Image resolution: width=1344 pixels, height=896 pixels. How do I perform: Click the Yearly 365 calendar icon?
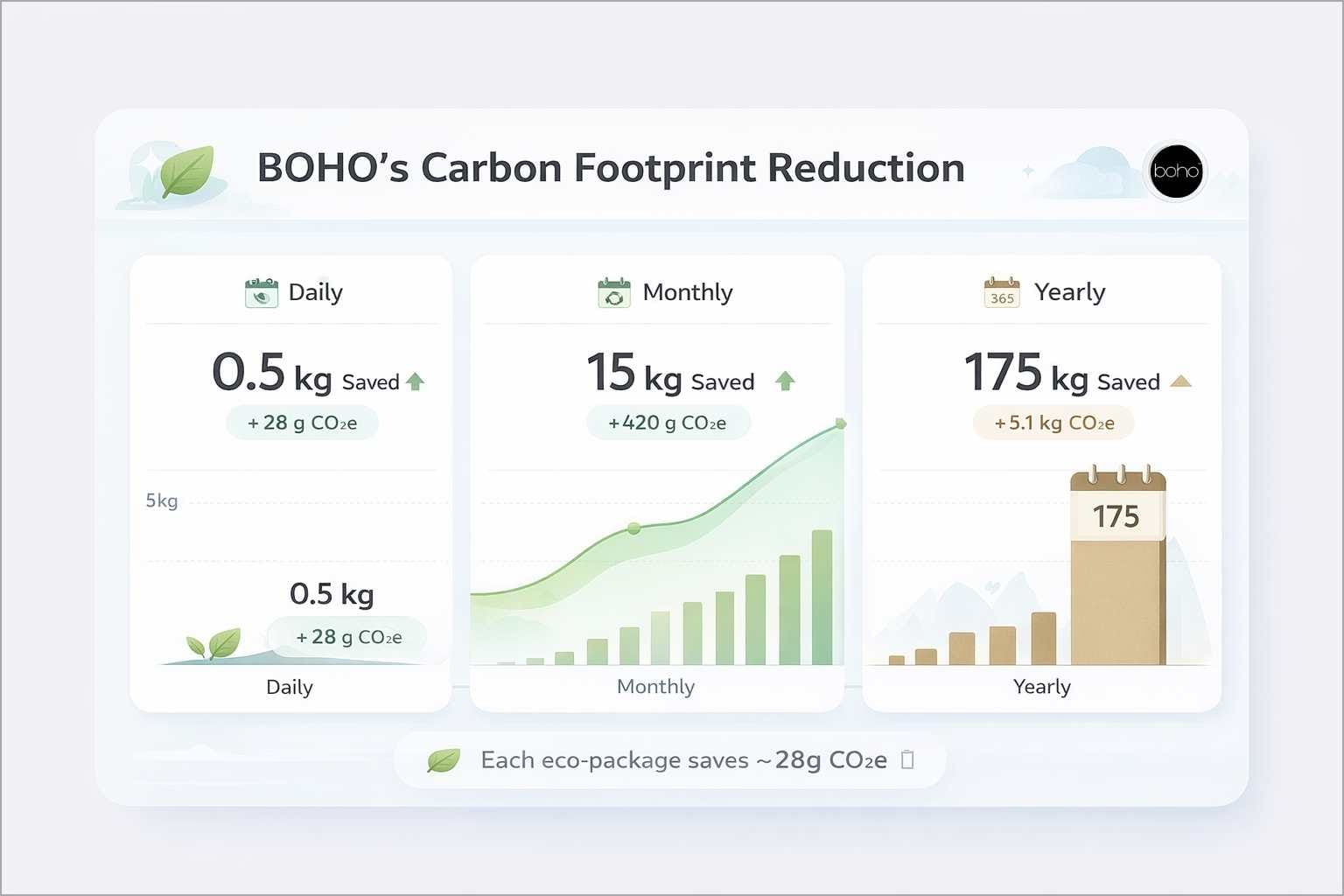click(1002, 292)
